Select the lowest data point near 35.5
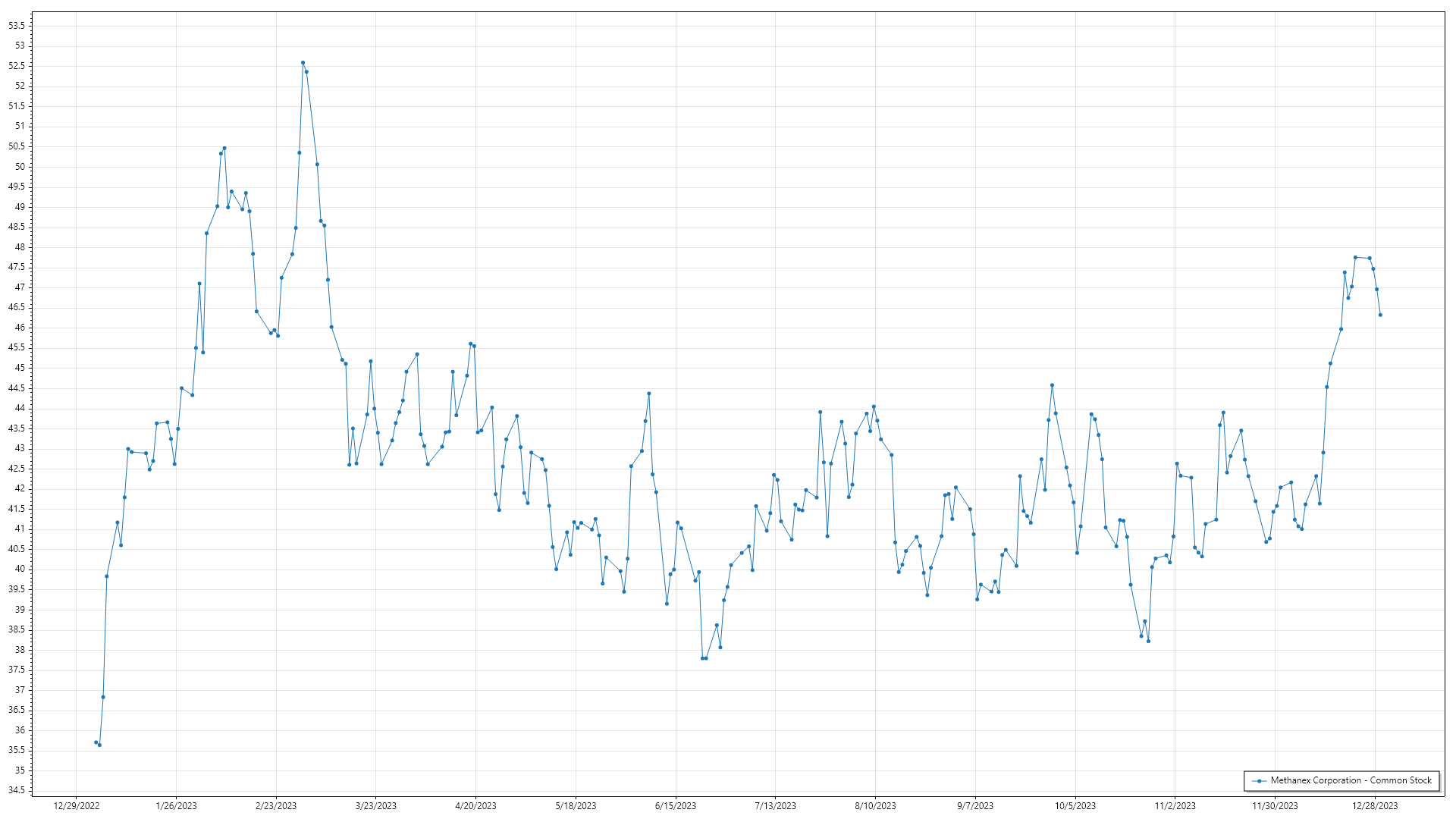Screen dimensions: 1456x819 tap(99, 745)
